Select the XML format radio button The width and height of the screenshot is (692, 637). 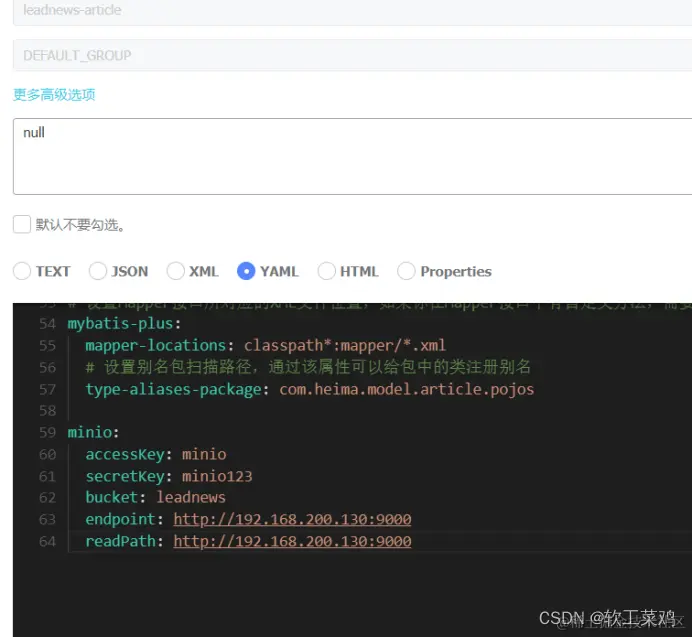(175, 271)
